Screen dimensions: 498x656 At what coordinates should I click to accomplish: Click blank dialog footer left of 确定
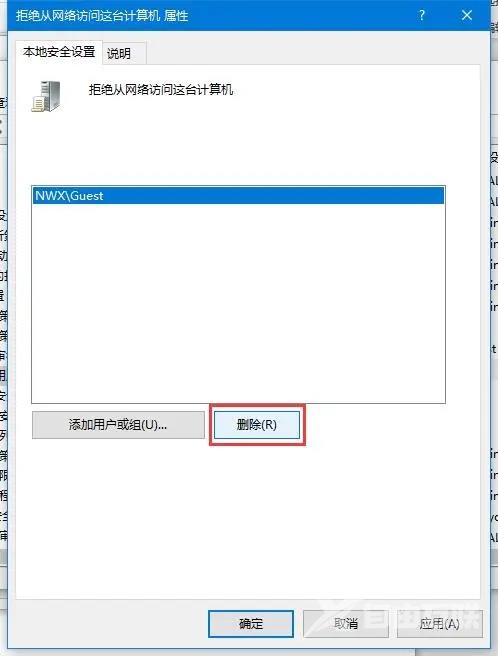111,624
